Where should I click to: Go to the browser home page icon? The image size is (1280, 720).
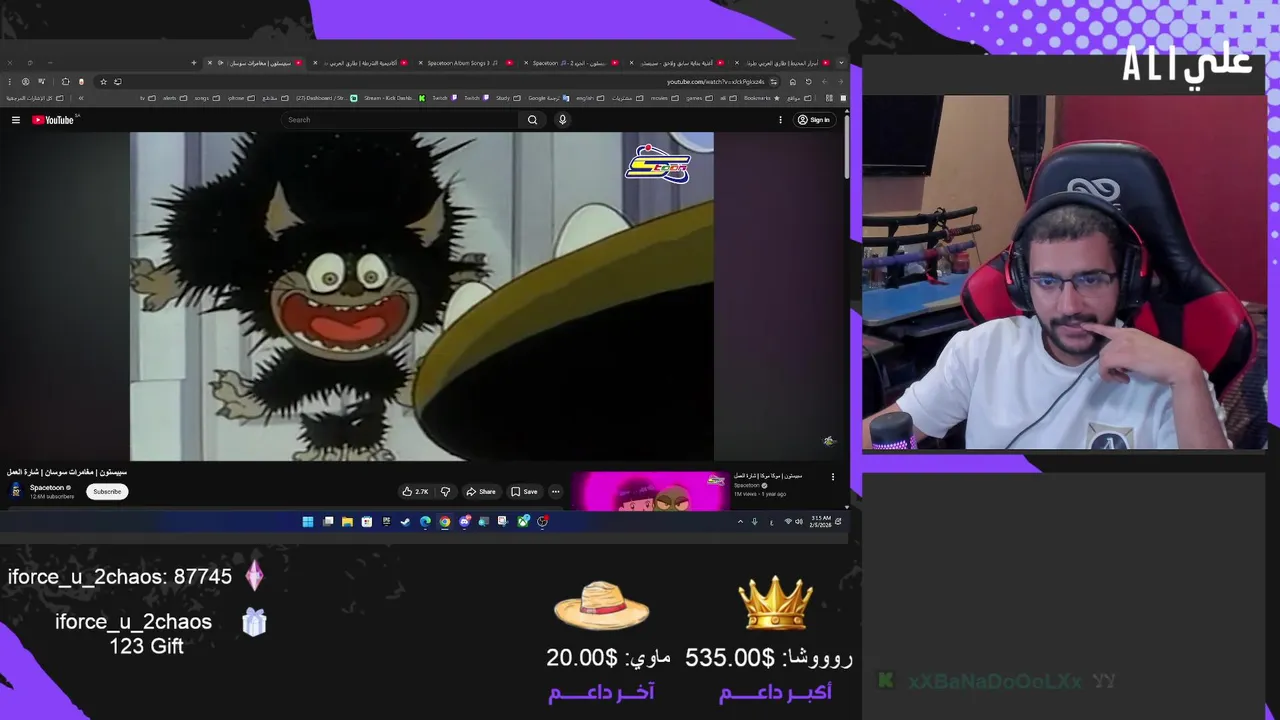coord(793,81)
